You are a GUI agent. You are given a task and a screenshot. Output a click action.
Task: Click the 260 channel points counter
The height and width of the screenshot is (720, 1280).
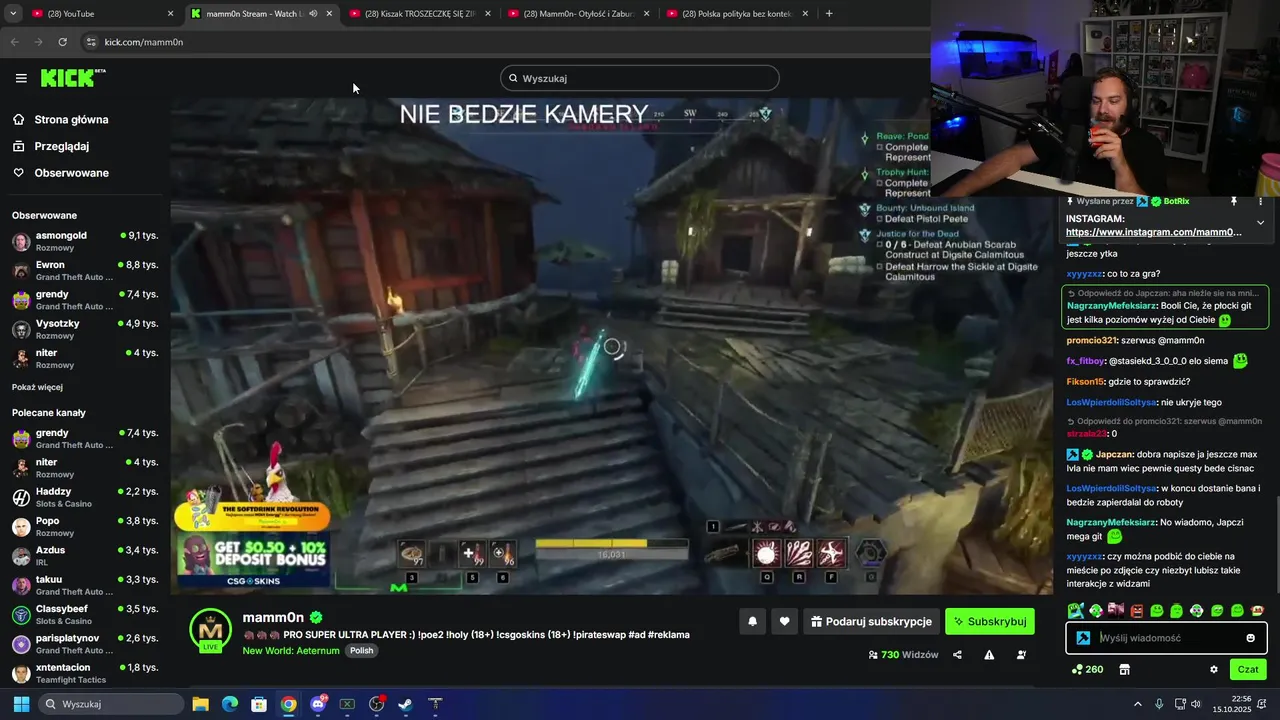(x=1087, y=669)
